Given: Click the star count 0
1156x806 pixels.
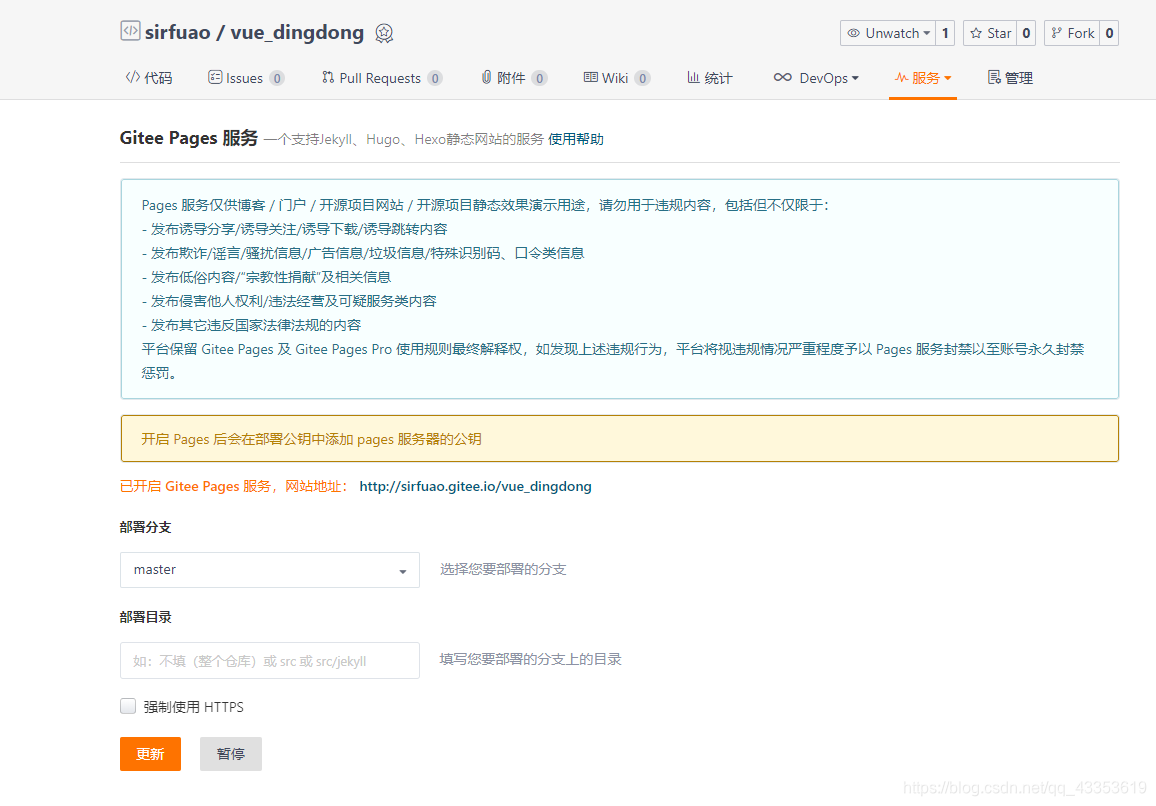Looking at the screenshot, I should click(x=1026, y=33).
